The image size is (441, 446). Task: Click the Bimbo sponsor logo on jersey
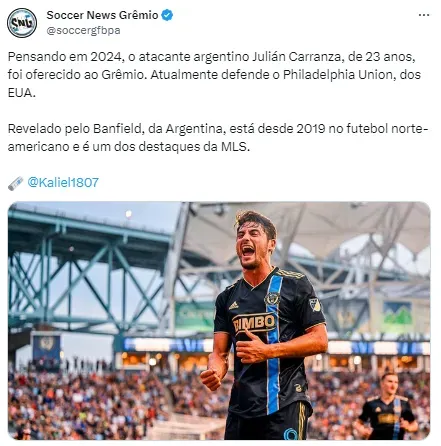click(255, 323)
